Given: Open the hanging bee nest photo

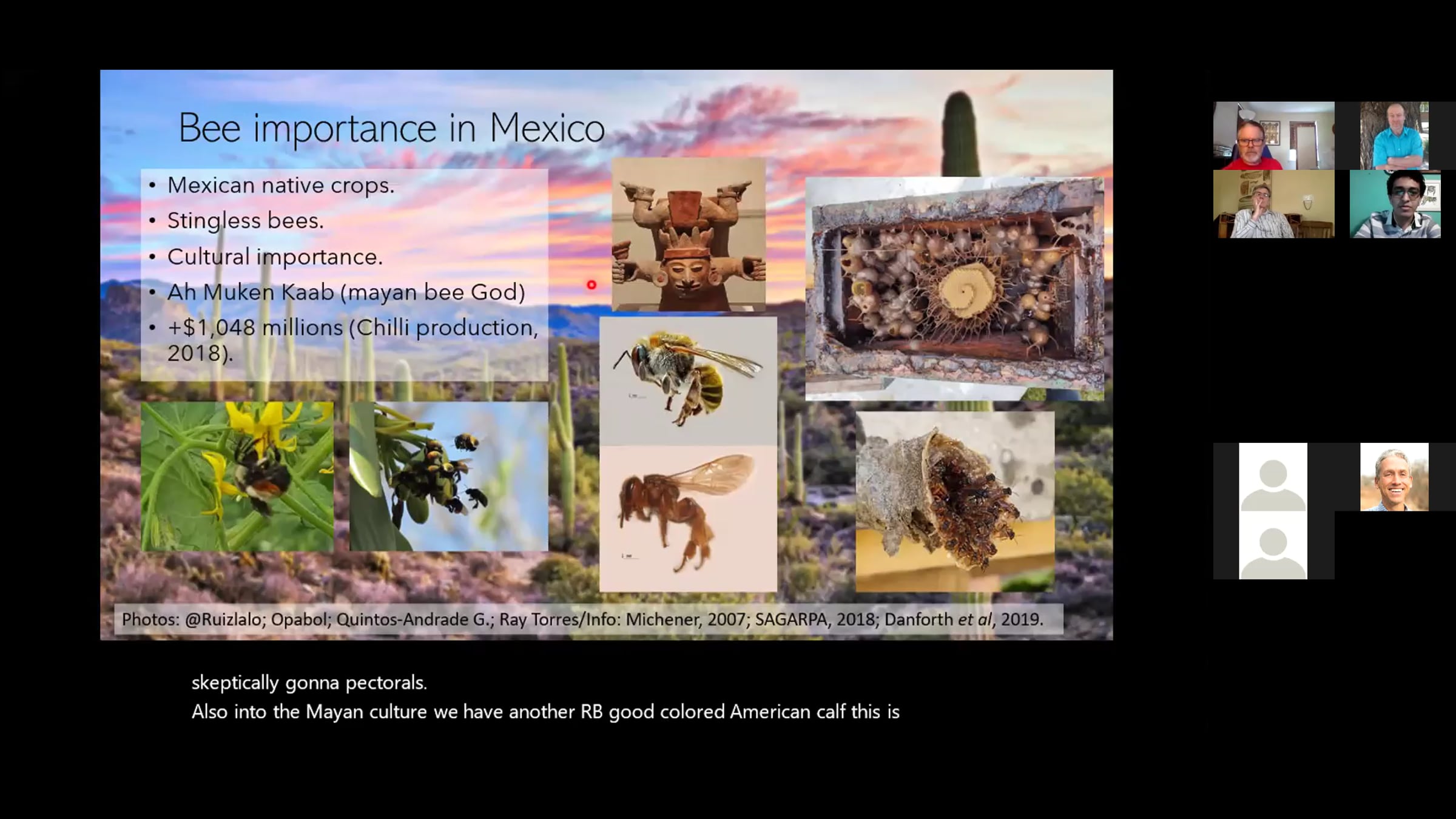Looking at the screenshot, I should 954,502.
